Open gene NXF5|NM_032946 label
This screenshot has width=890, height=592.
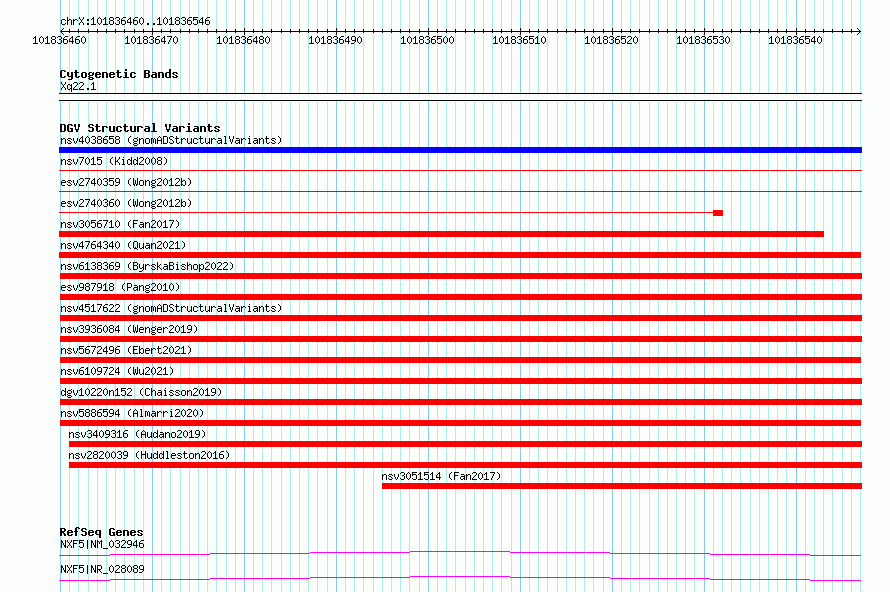[x=102, y=544]
